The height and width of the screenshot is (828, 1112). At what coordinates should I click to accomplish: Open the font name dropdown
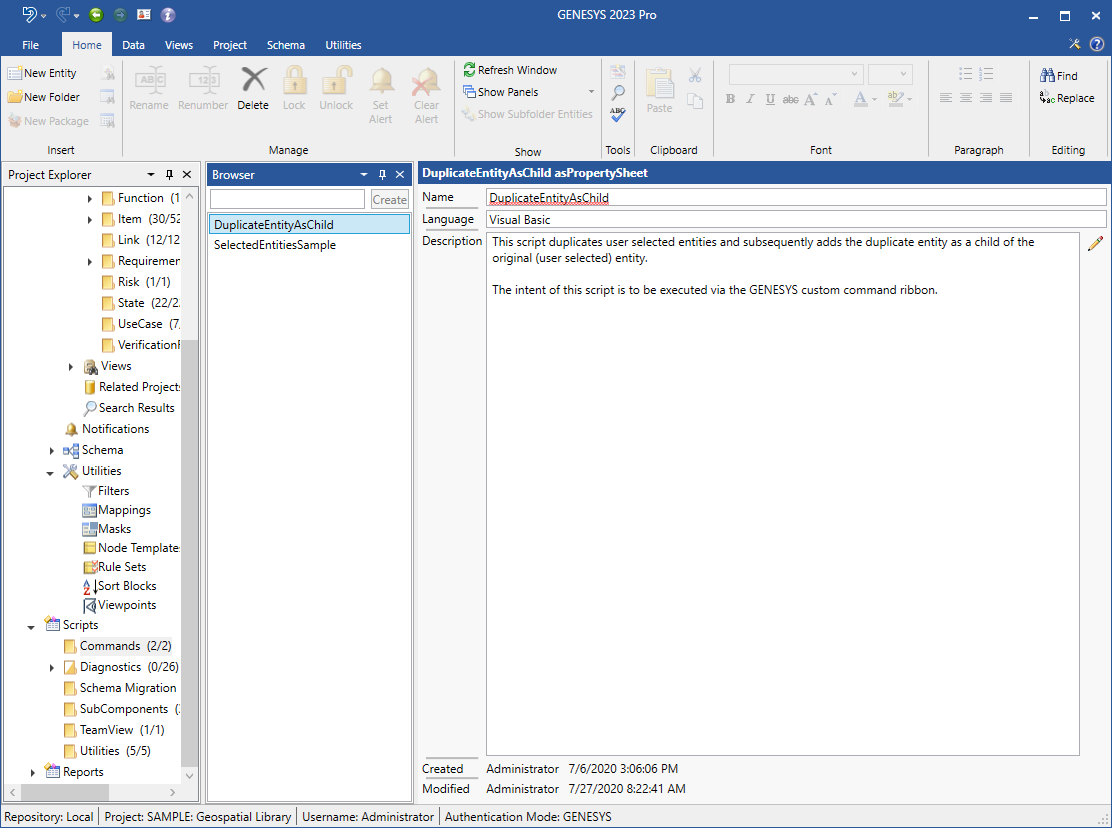click(855, 74)
